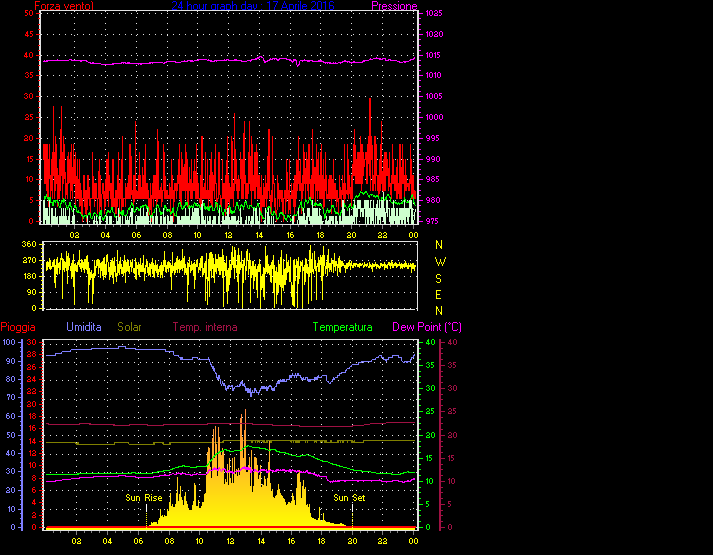Image resolution: width=713 pixels, height=555 pixels.
Task: Click the 'Sun Set' marker label
Action: [349, 498]
